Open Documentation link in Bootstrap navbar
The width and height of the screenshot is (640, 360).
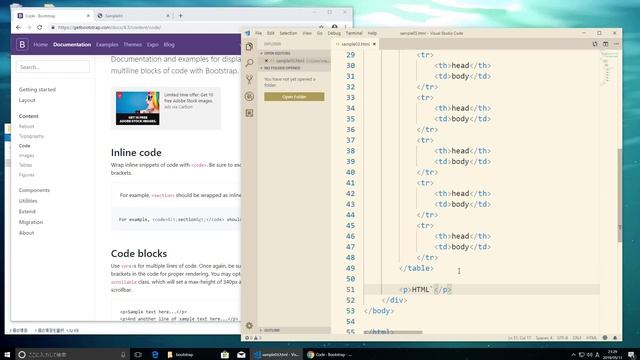tap(72, 44)
